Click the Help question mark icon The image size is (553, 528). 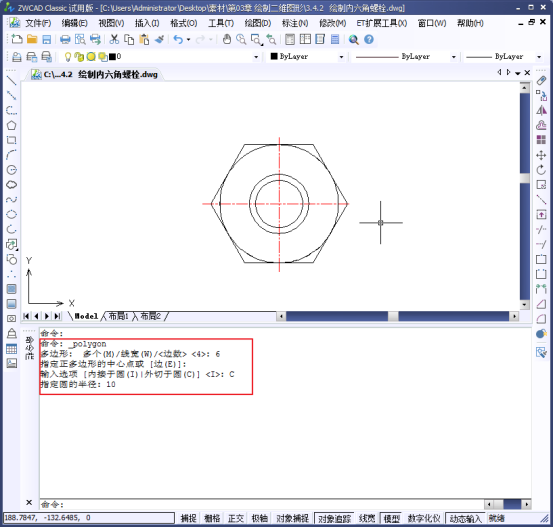point(369,39)
